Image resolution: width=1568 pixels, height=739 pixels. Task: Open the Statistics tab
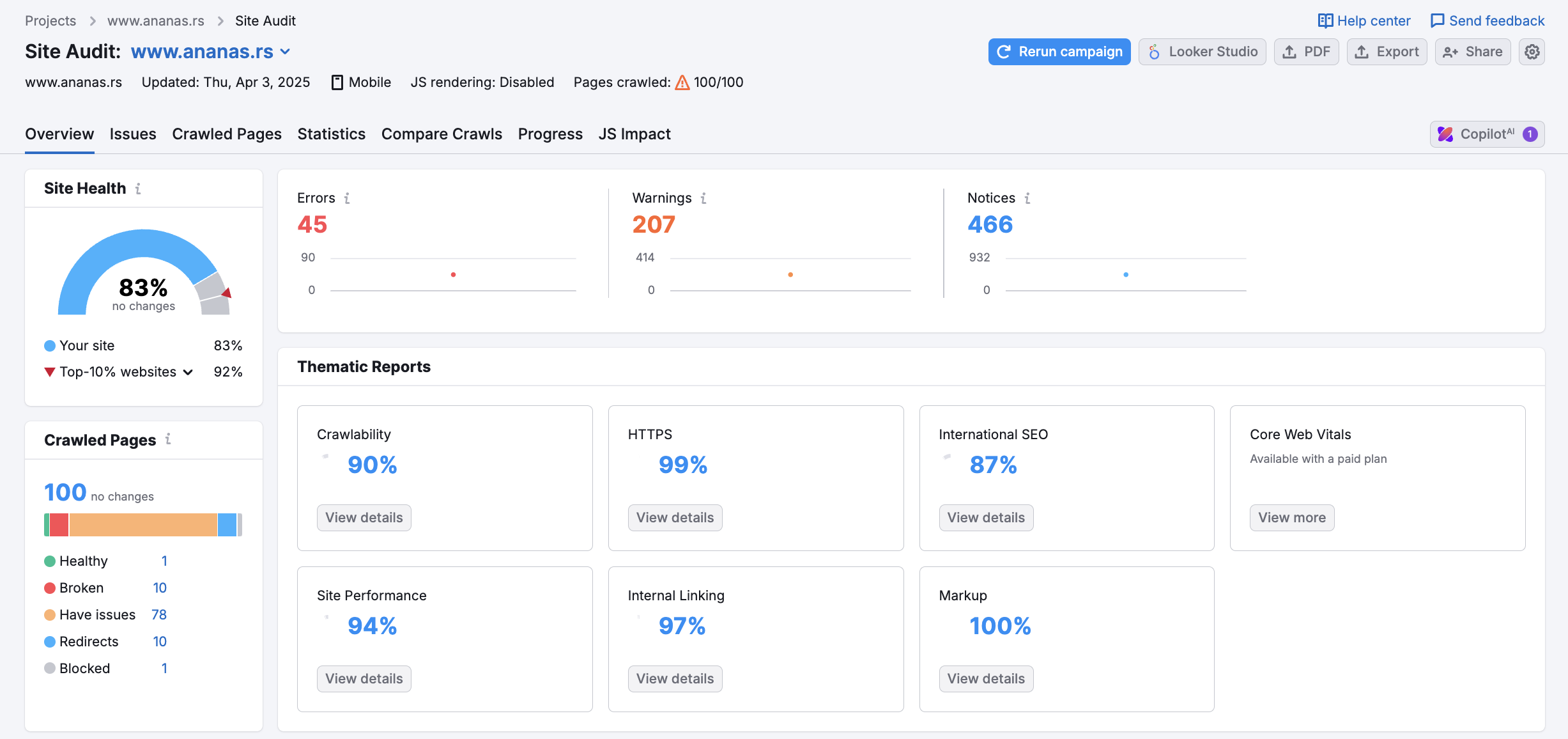(332, 134)
